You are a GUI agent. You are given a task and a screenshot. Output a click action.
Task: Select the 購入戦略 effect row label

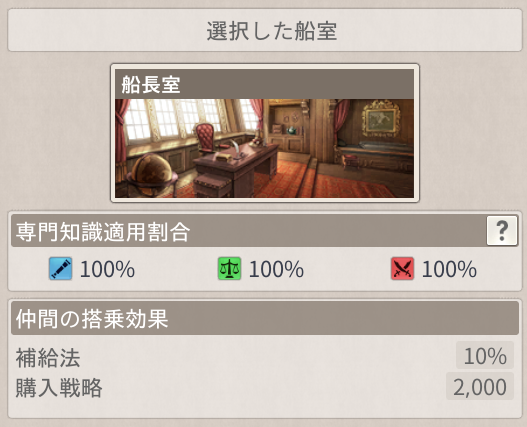59,388
